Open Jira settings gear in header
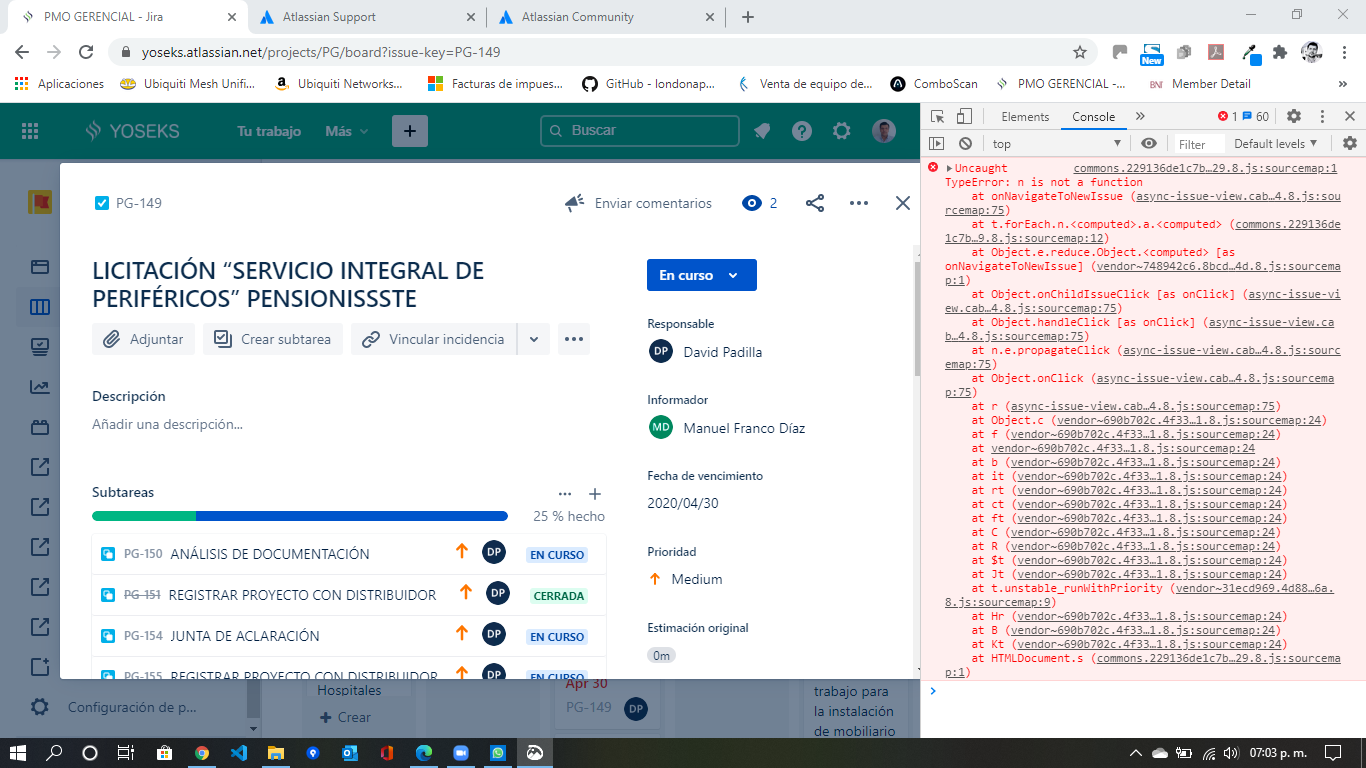Screen dimensions: 1366x768 pos(842,131)
